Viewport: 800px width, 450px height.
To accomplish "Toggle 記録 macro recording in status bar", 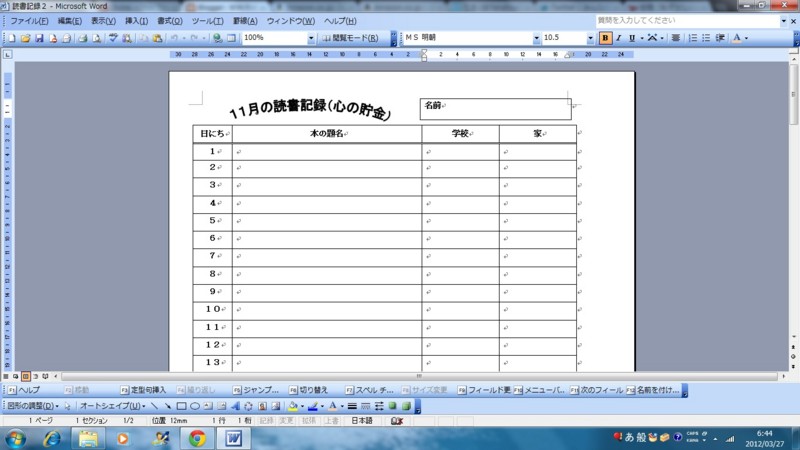I will point(266,421).
